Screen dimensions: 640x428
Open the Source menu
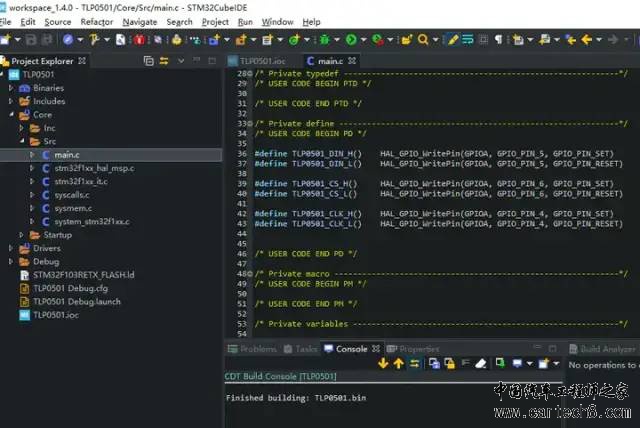tap(58, 22)
